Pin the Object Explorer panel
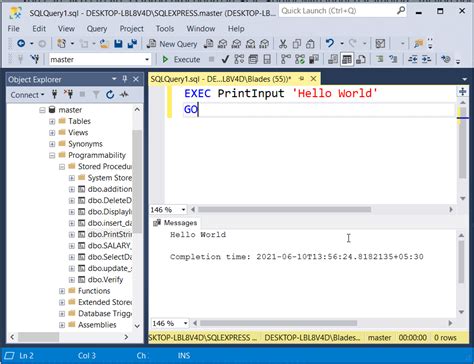Screen dimensions: 474x364 click(125, 79)
